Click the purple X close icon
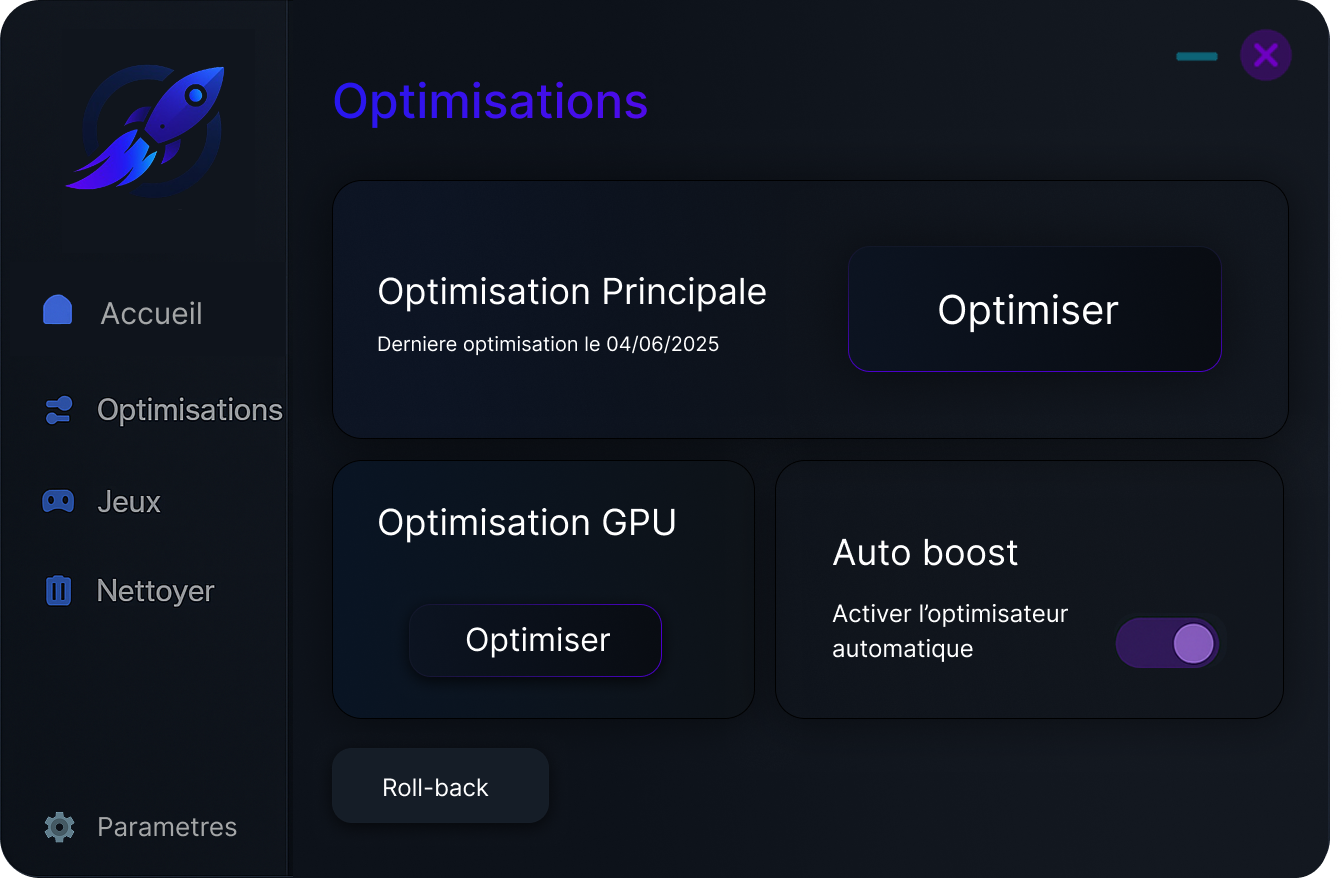This screenshot has width=1344, height=878. 1265,55
